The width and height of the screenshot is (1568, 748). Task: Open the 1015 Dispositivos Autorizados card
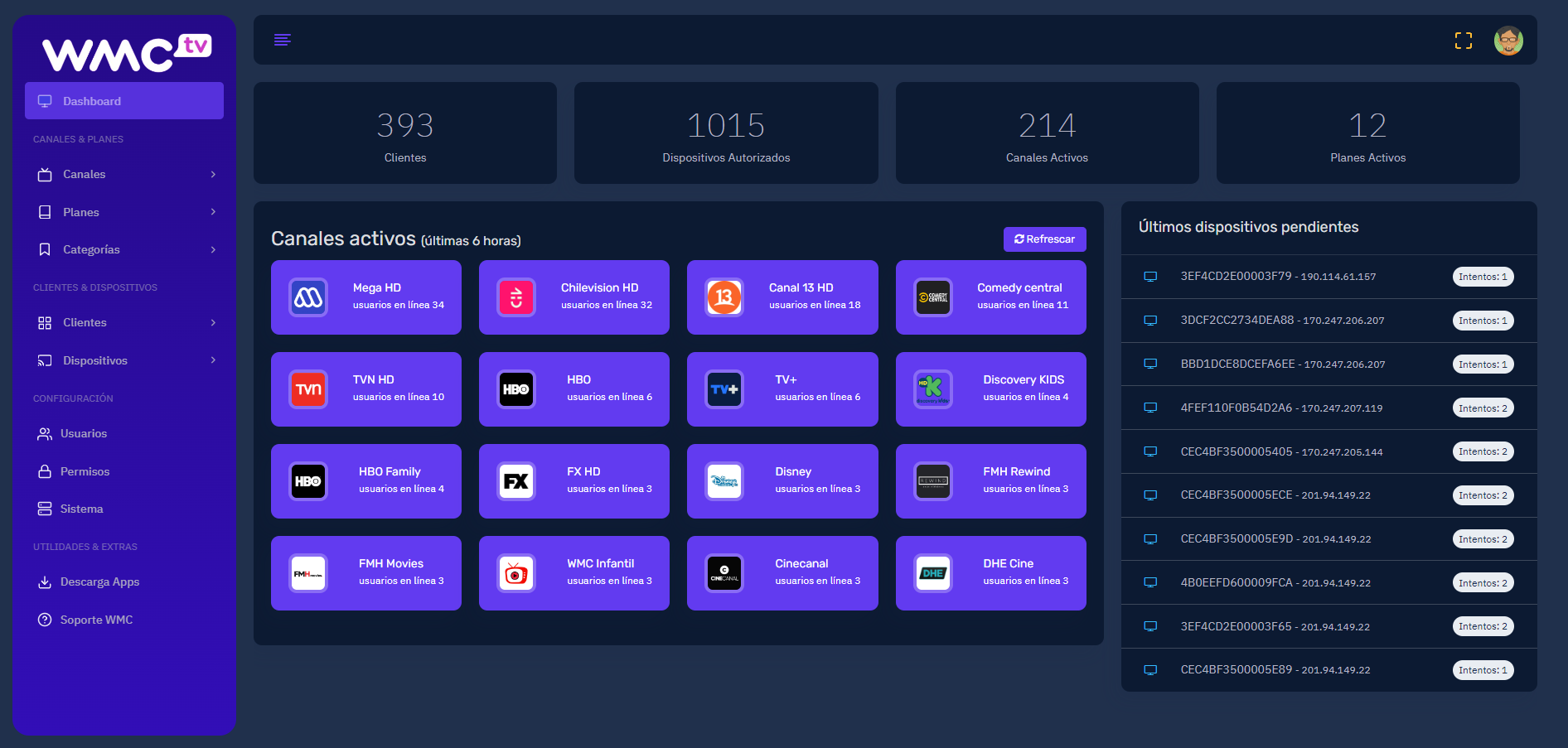tap(726, 133)
